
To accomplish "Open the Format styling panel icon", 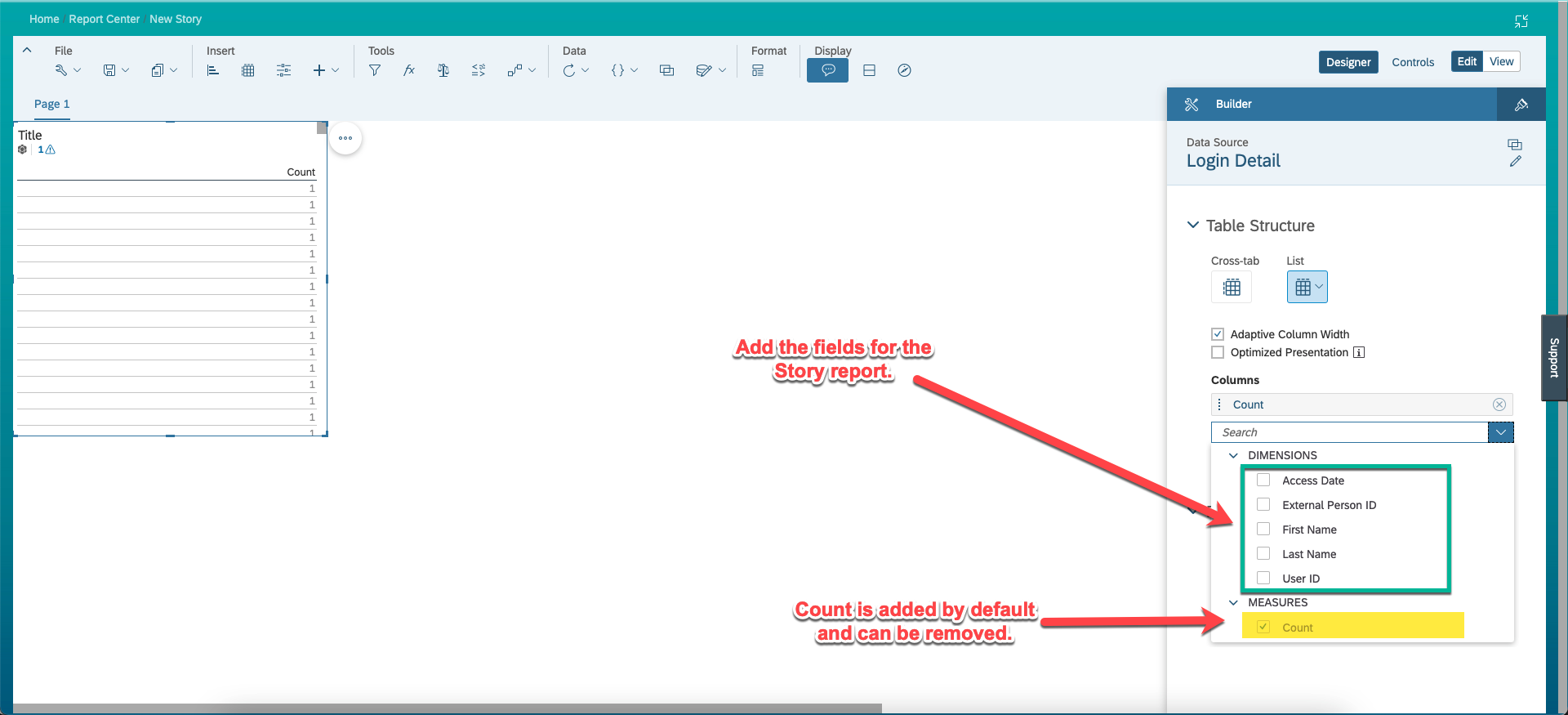I will 758,70.
